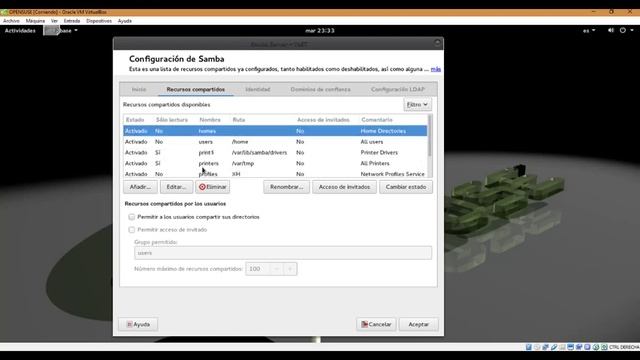Increase maximum shared resources with plus button
The height and width of the screenshot is (360, 640).
click(290, 269)
